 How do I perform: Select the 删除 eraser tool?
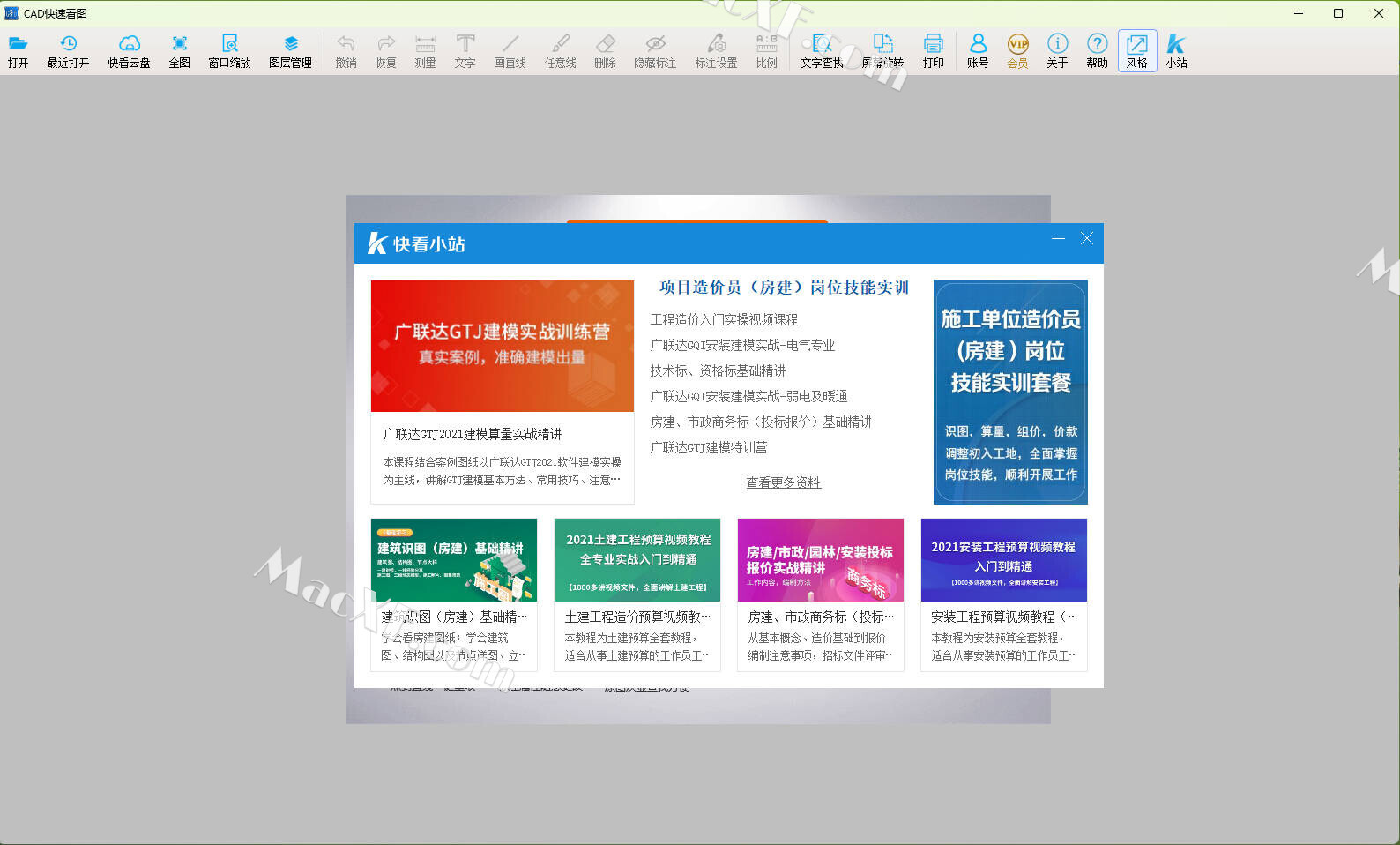click(605, 51)
